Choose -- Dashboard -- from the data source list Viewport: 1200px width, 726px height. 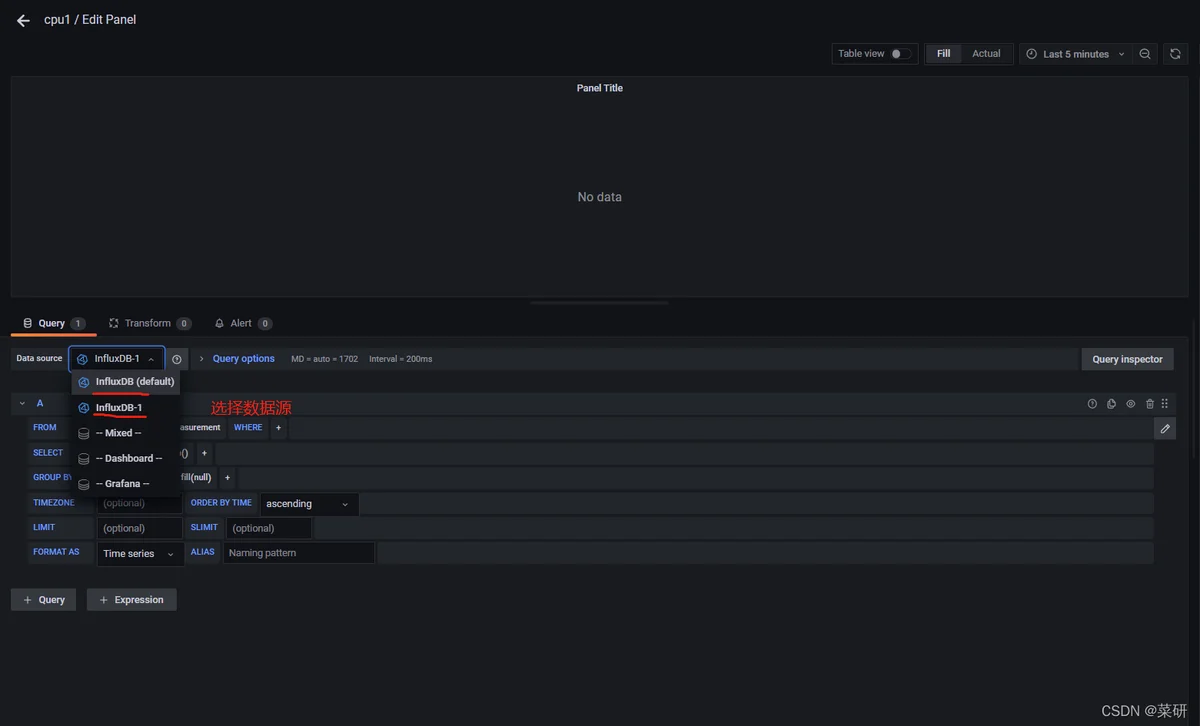[126, 458]
